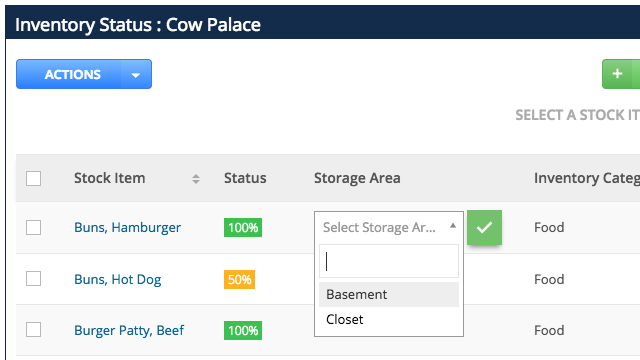
Task: Toggle the select-all checkbox in the header
Action: 33,178
